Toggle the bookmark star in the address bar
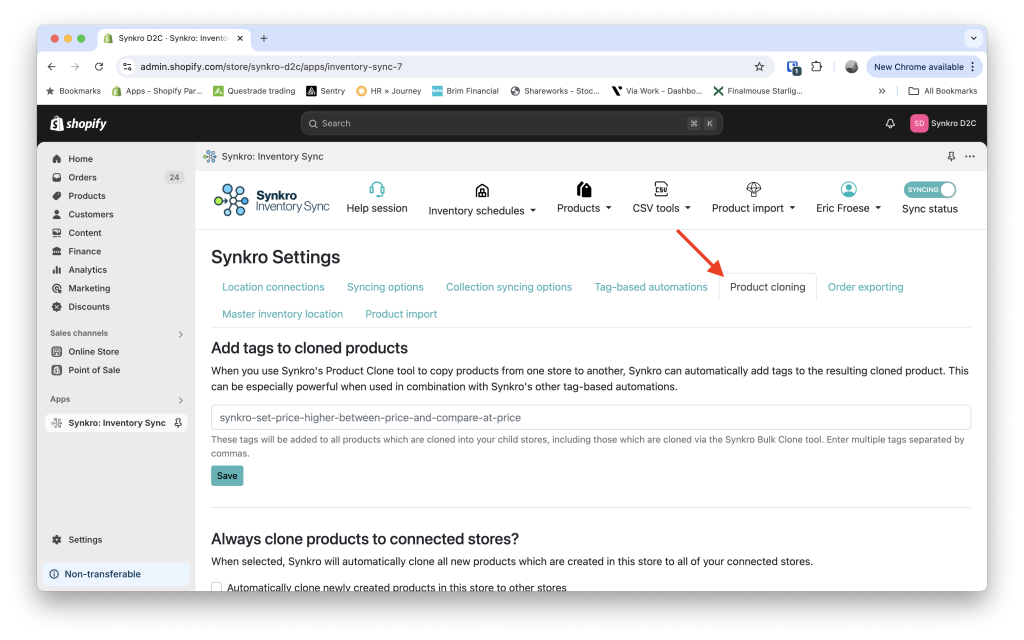Image resolution: width=1024 pixels, height=640 pixels. 759,66
